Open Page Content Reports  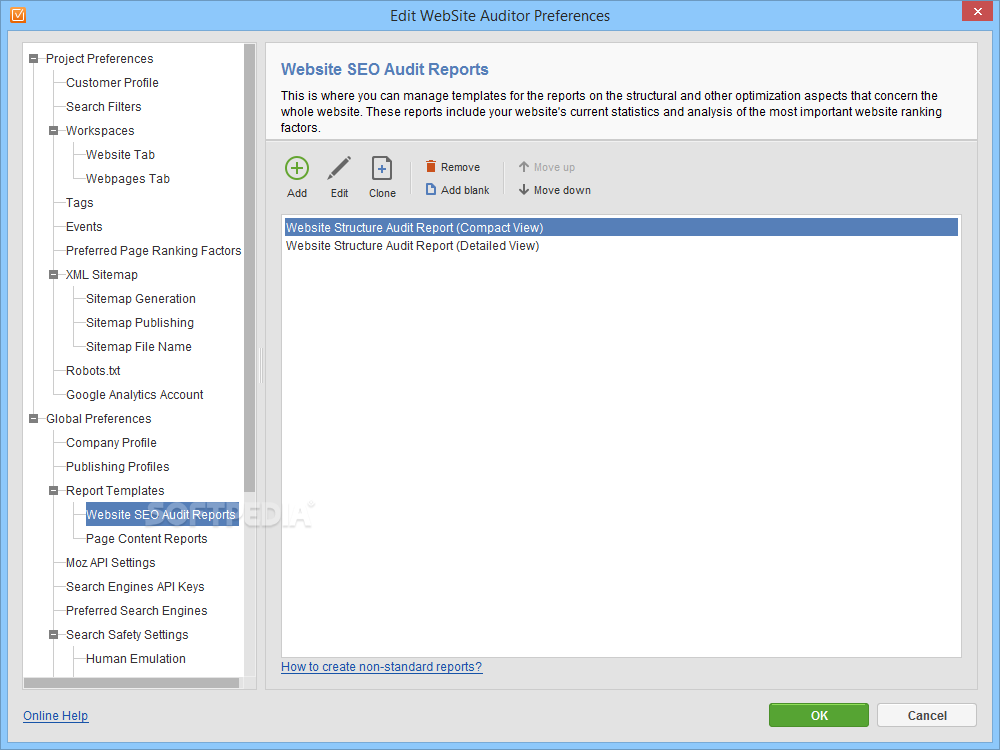click(146, 539)
